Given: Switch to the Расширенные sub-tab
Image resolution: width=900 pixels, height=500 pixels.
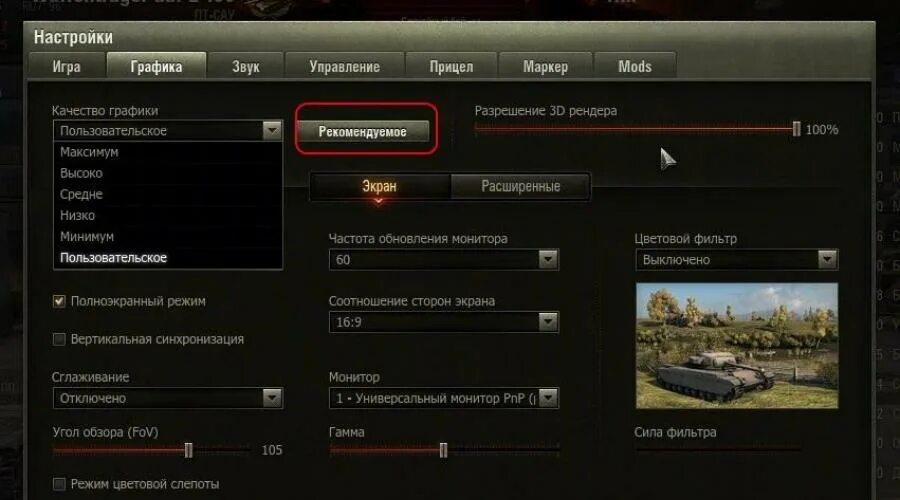Looking at the screenshot, I should 521,187.
